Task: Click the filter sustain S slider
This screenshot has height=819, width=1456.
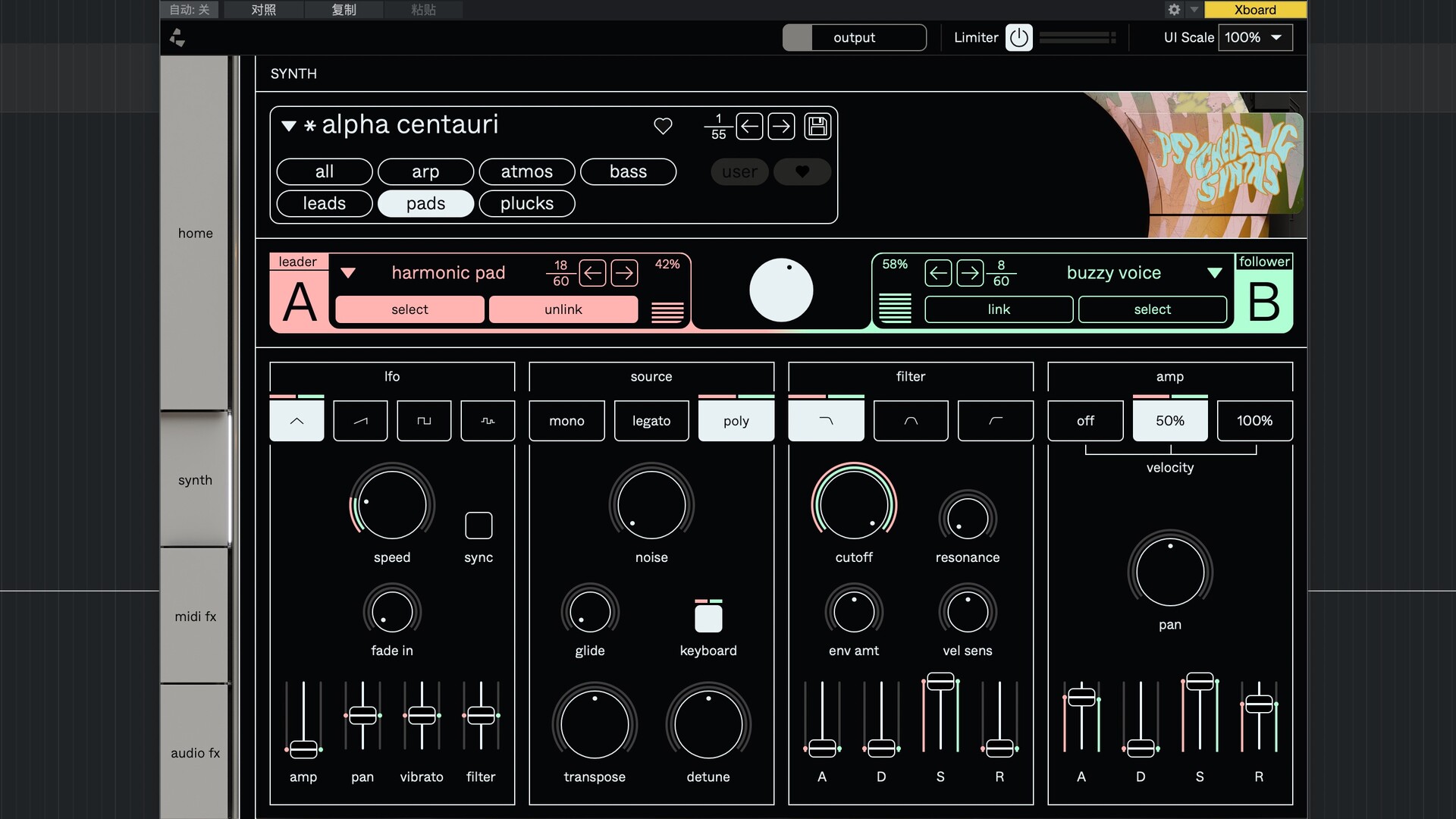Action: point(940,714)
